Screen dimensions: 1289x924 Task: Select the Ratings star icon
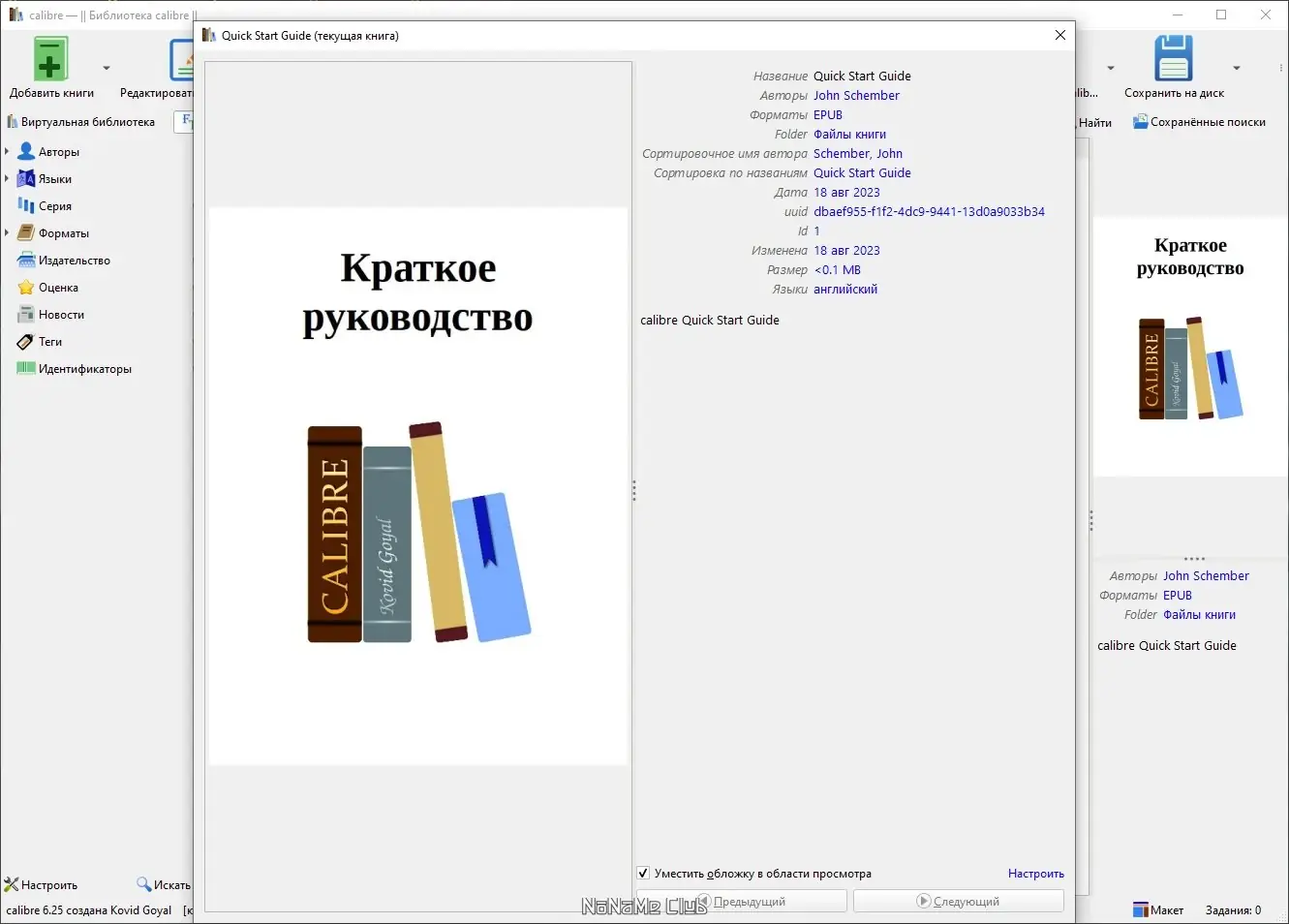tap(26, 288)
